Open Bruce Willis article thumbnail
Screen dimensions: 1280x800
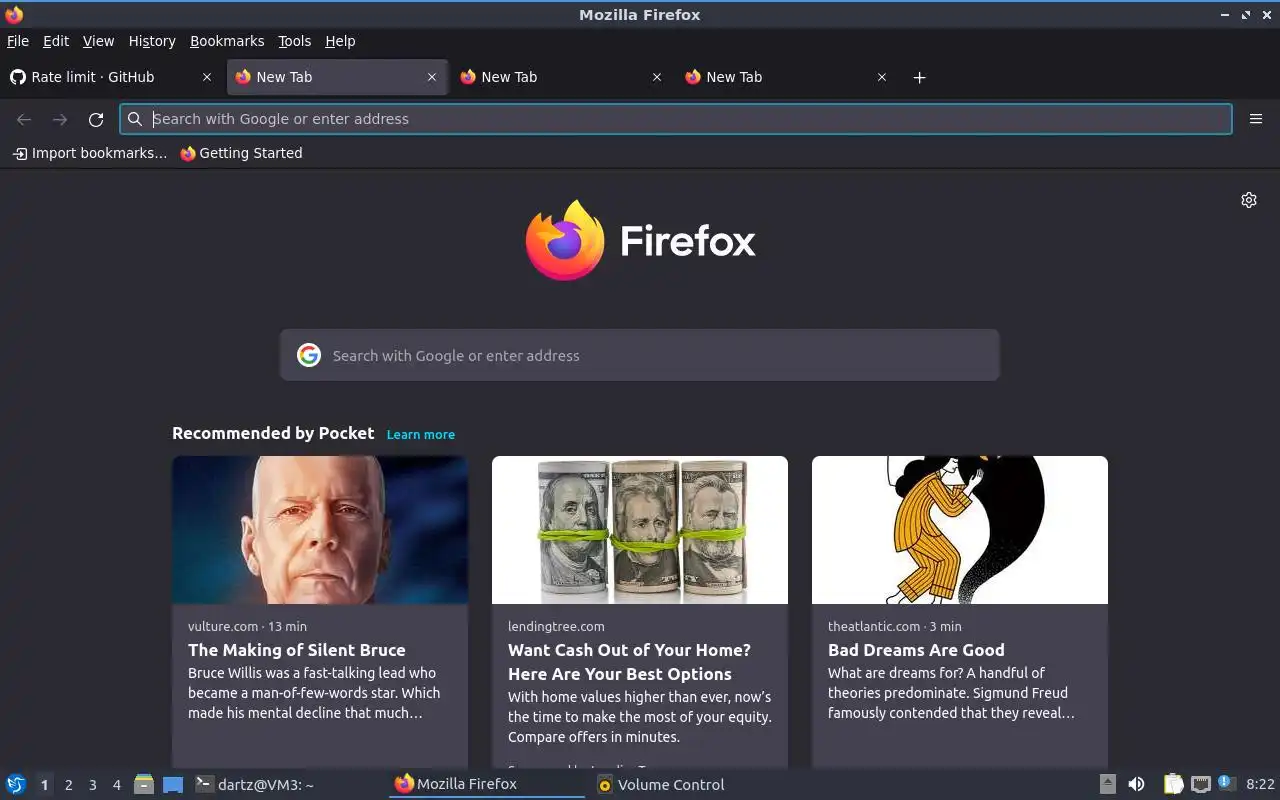pos(320,530)
